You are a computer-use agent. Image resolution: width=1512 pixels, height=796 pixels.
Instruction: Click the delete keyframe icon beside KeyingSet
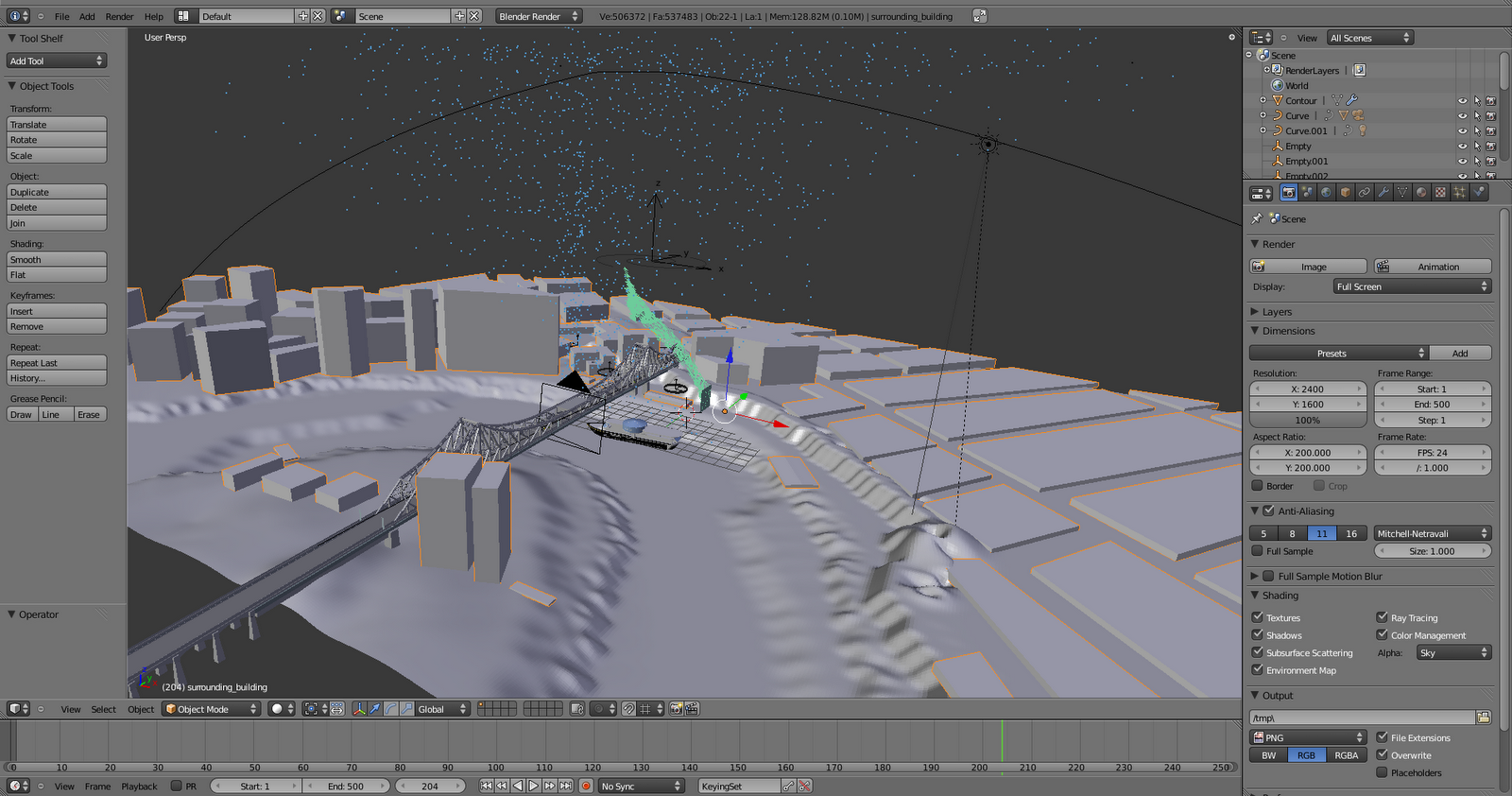pos(805,786)
